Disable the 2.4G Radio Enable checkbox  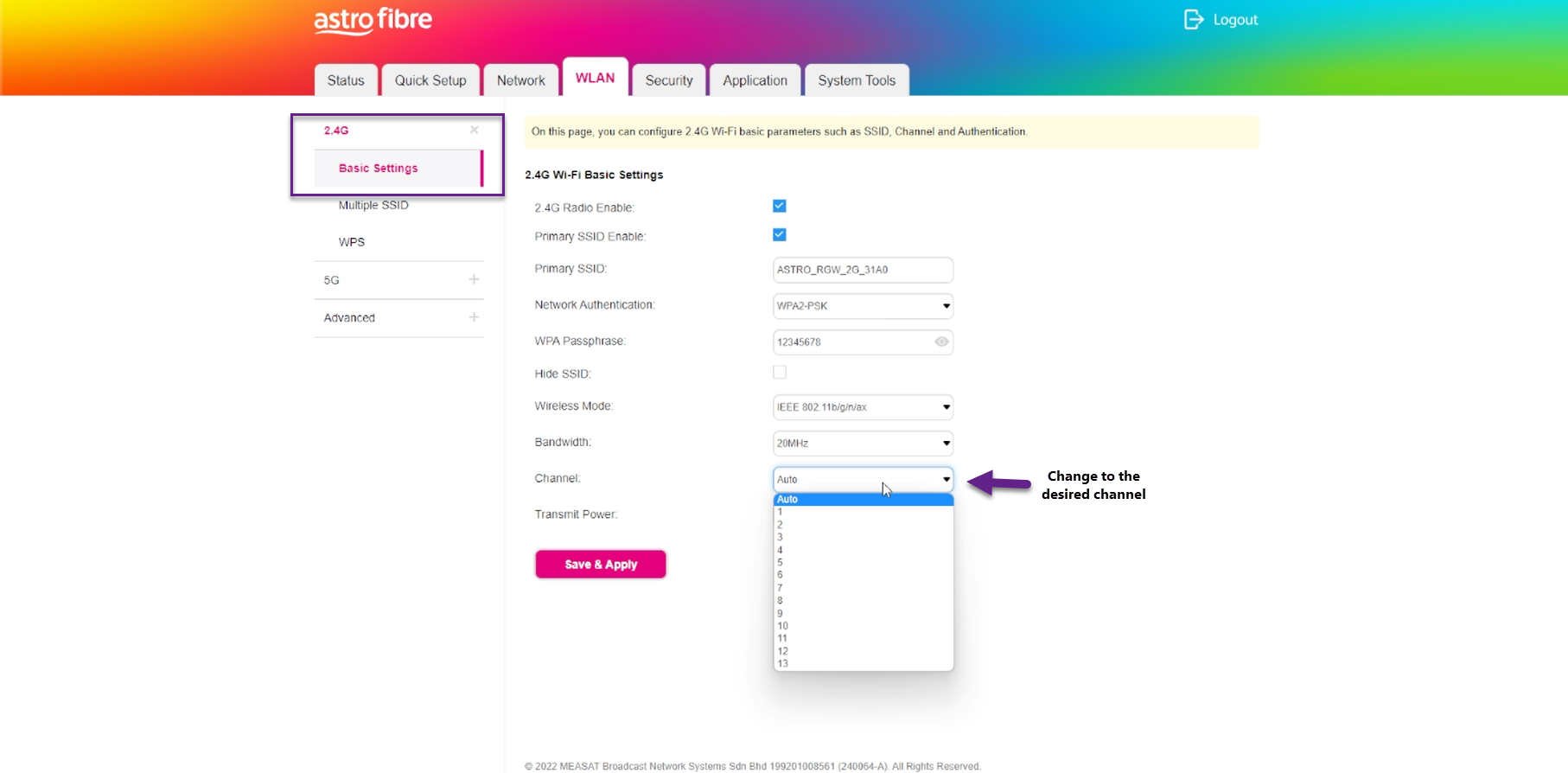click(779, 206)
